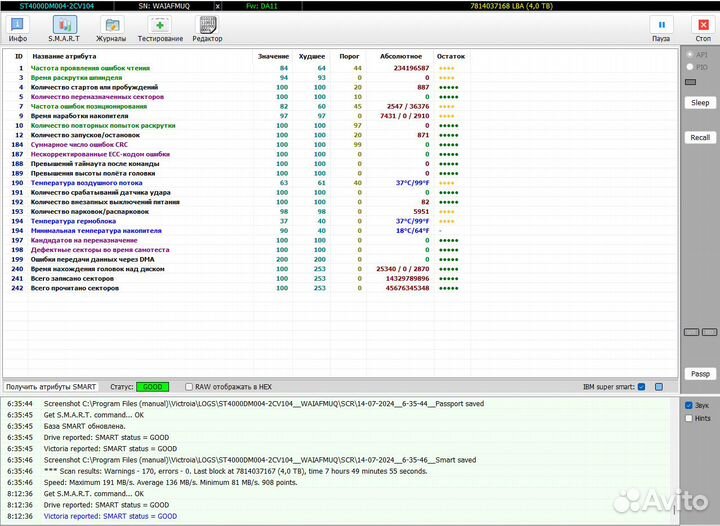Screen dimensions: 720x526
Task: Select the API radio button
Action: 688,55
